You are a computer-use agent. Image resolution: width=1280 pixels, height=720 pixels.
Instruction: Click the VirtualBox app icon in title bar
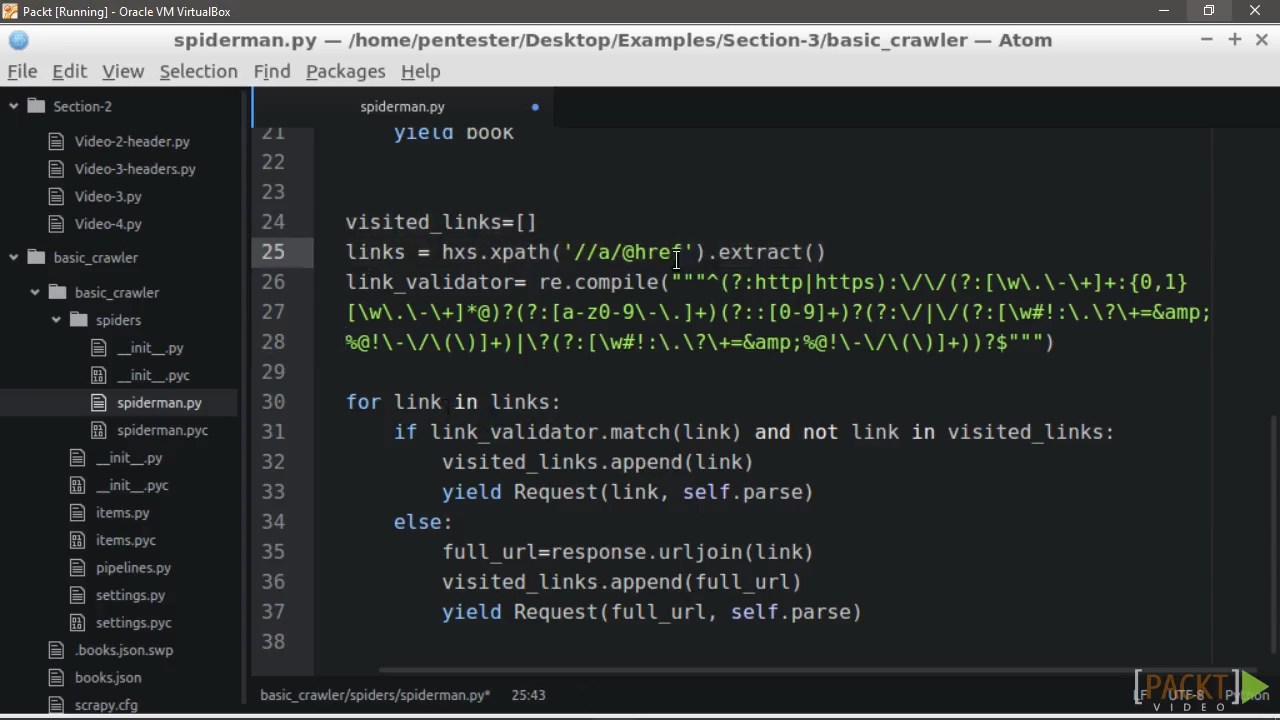(x=10, y=11)
